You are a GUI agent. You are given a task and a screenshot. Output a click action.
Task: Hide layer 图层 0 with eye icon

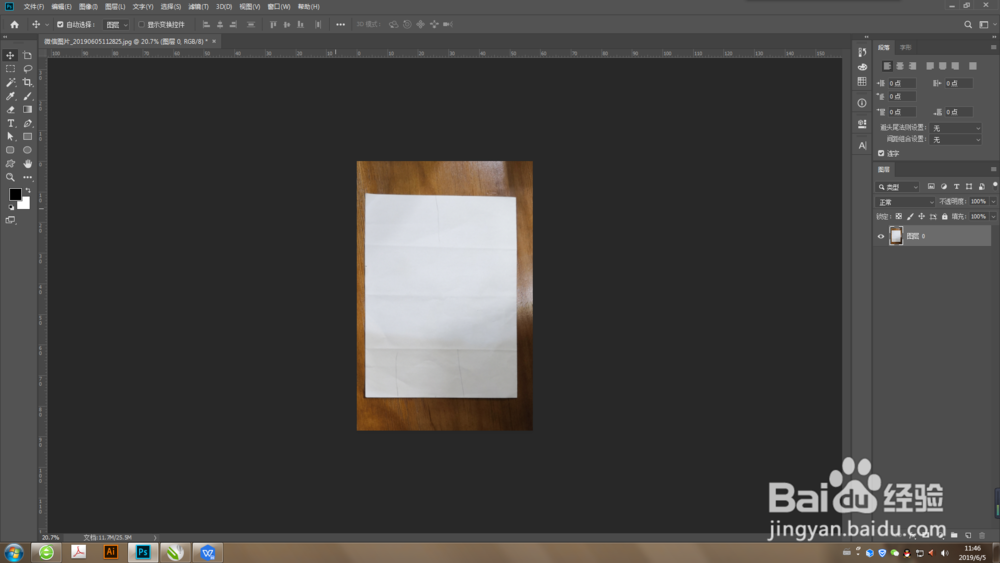tap(881, 236)
